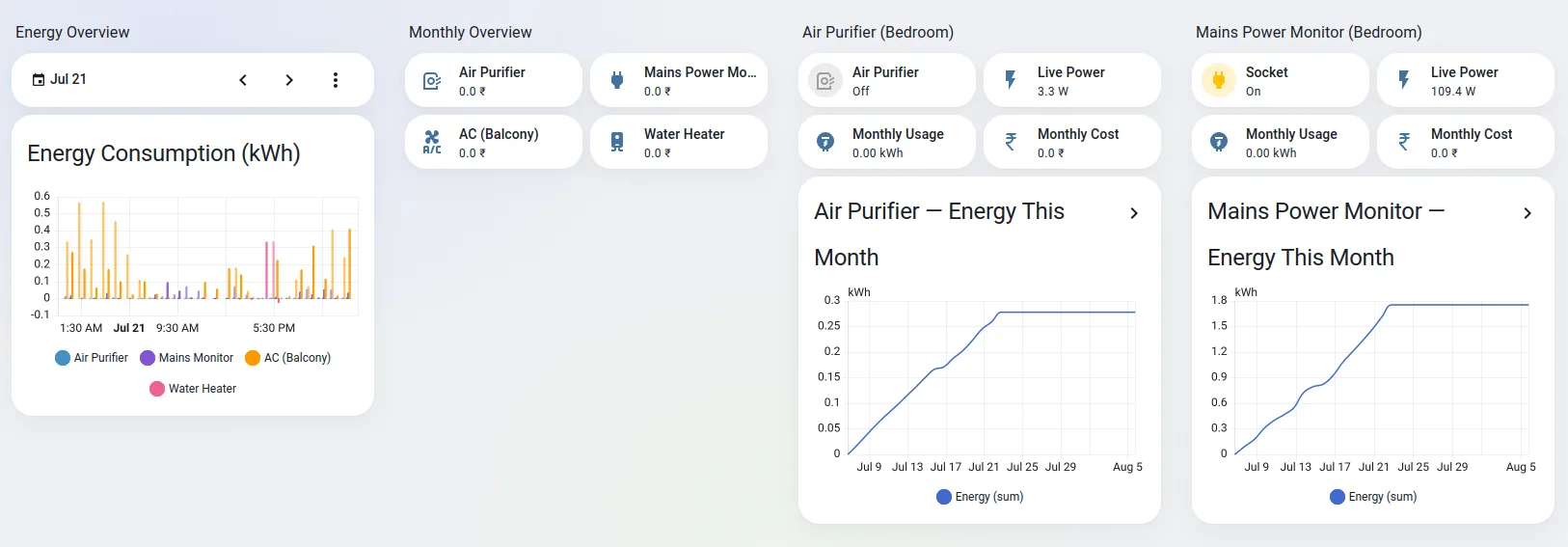Open the Water Heater 0.0 ₹ tile
1568x547 pixels.
(679, 142)
